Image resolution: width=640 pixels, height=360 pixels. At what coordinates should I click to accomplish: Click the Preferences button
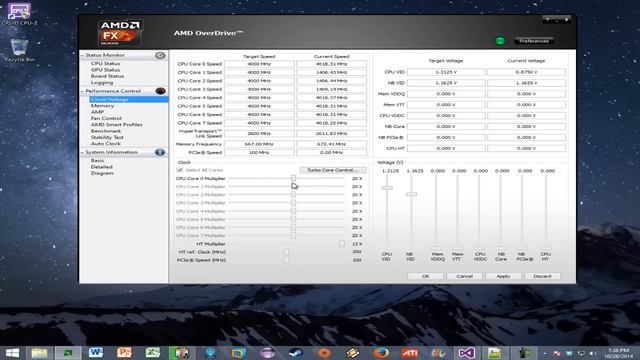[x=533, y=41]
